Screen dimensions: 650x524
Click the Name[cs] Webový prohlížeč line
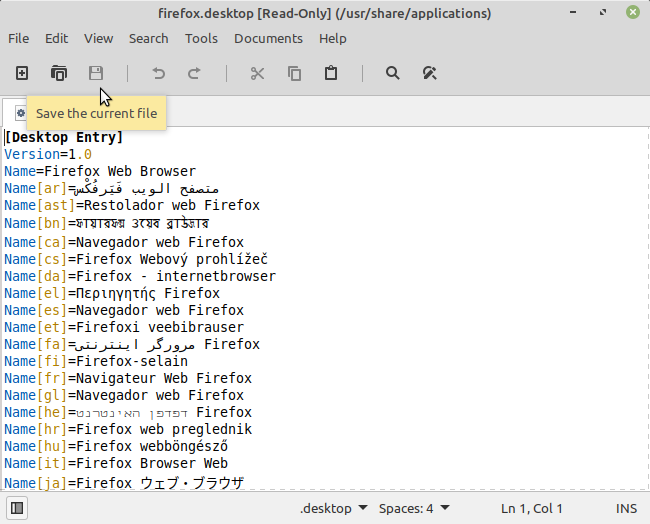[136, 259]
